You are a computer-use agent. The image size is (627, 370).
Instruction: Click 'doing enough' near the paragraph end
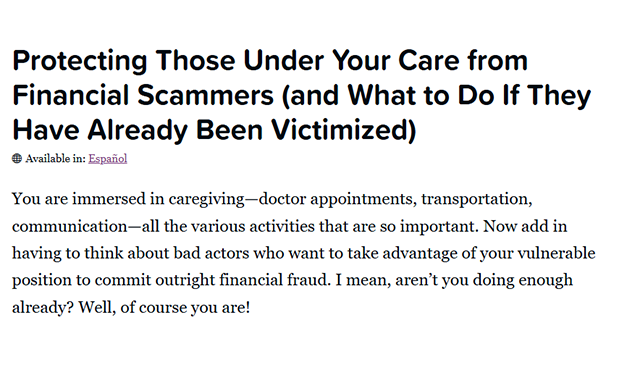click(x=523, y=280)
